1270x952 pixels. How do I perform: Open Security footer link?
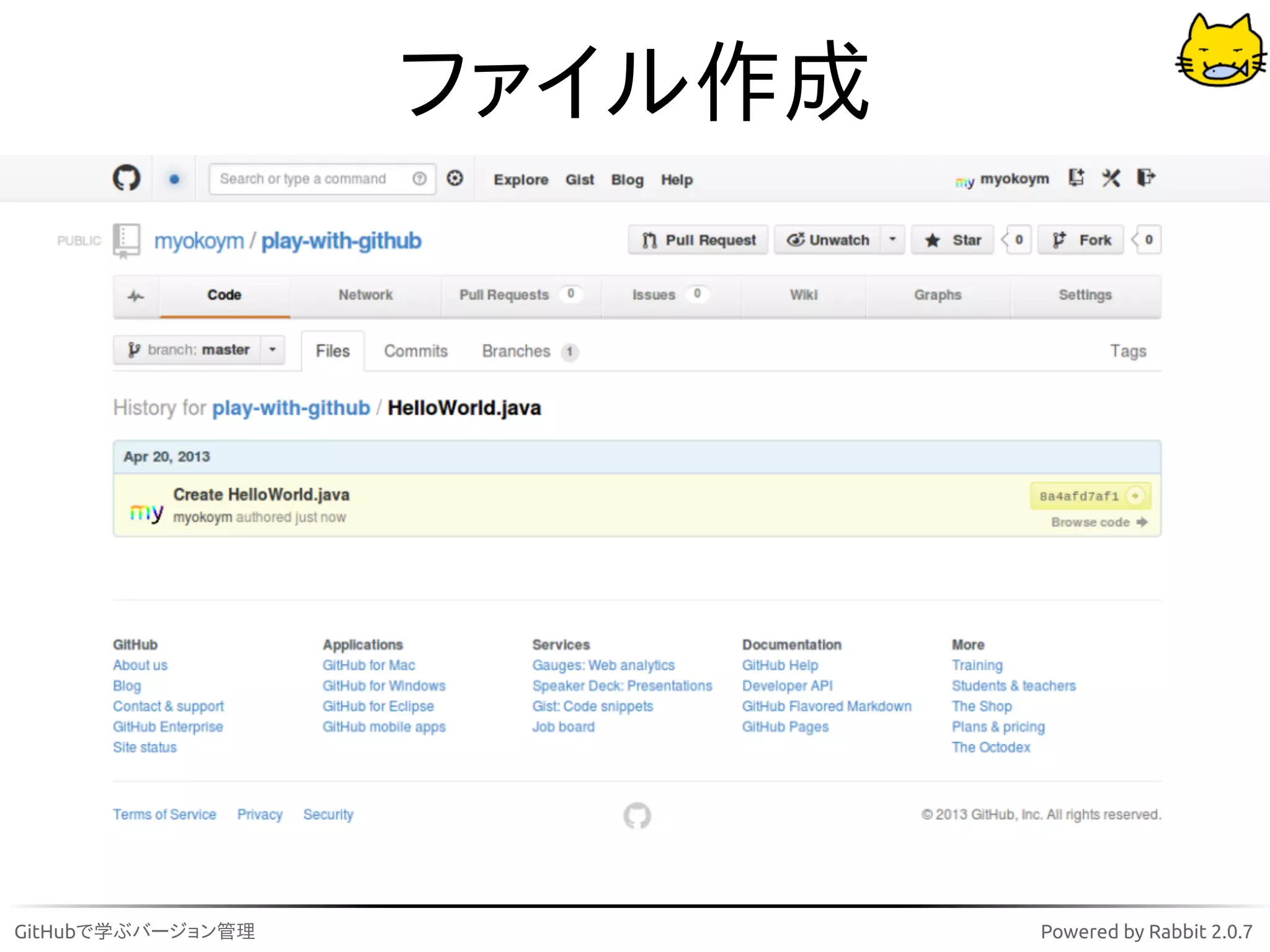328,814
